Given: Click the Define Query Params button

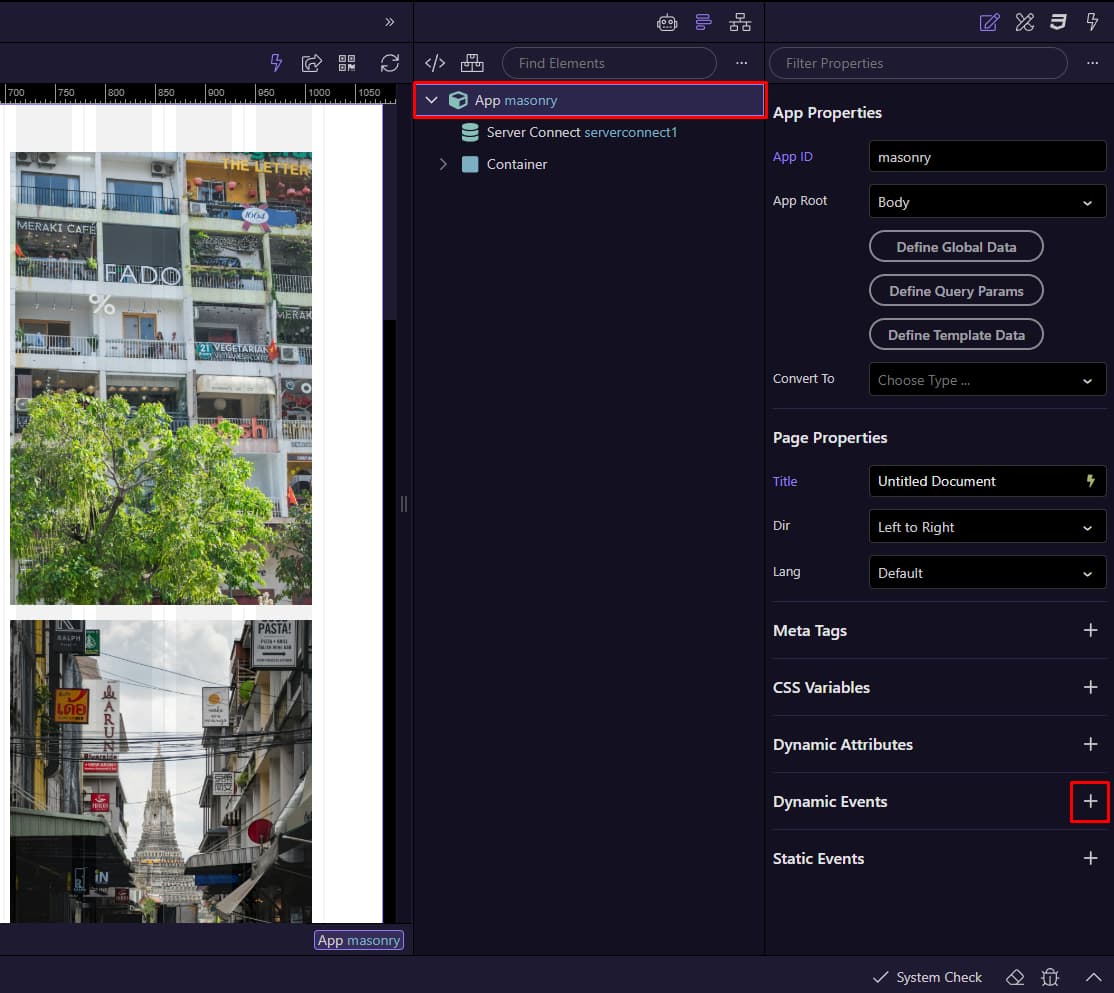Looking at the screenshot, I should coord(956,291).
